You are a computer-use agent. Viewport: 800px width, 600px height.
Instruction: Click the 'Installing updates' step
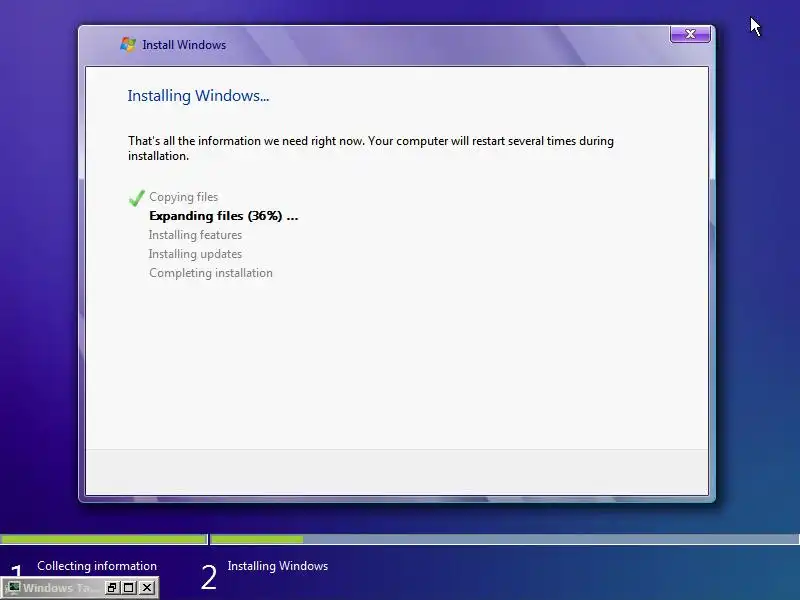tap(195, 254)
